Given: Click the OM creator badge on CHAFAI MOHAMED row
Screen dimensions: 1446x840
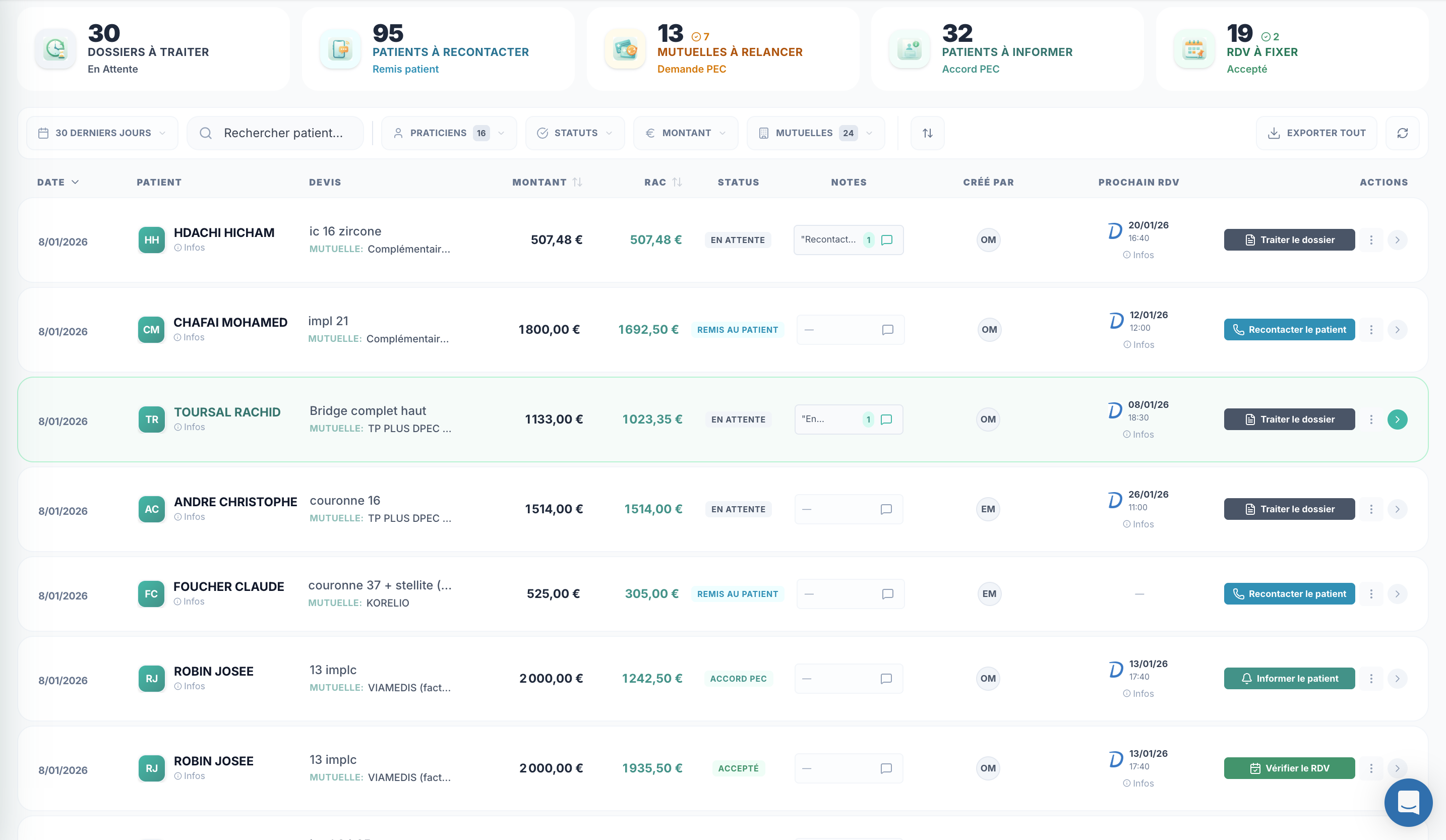Looking at the screenshot, I should click(x=989, y=330).
